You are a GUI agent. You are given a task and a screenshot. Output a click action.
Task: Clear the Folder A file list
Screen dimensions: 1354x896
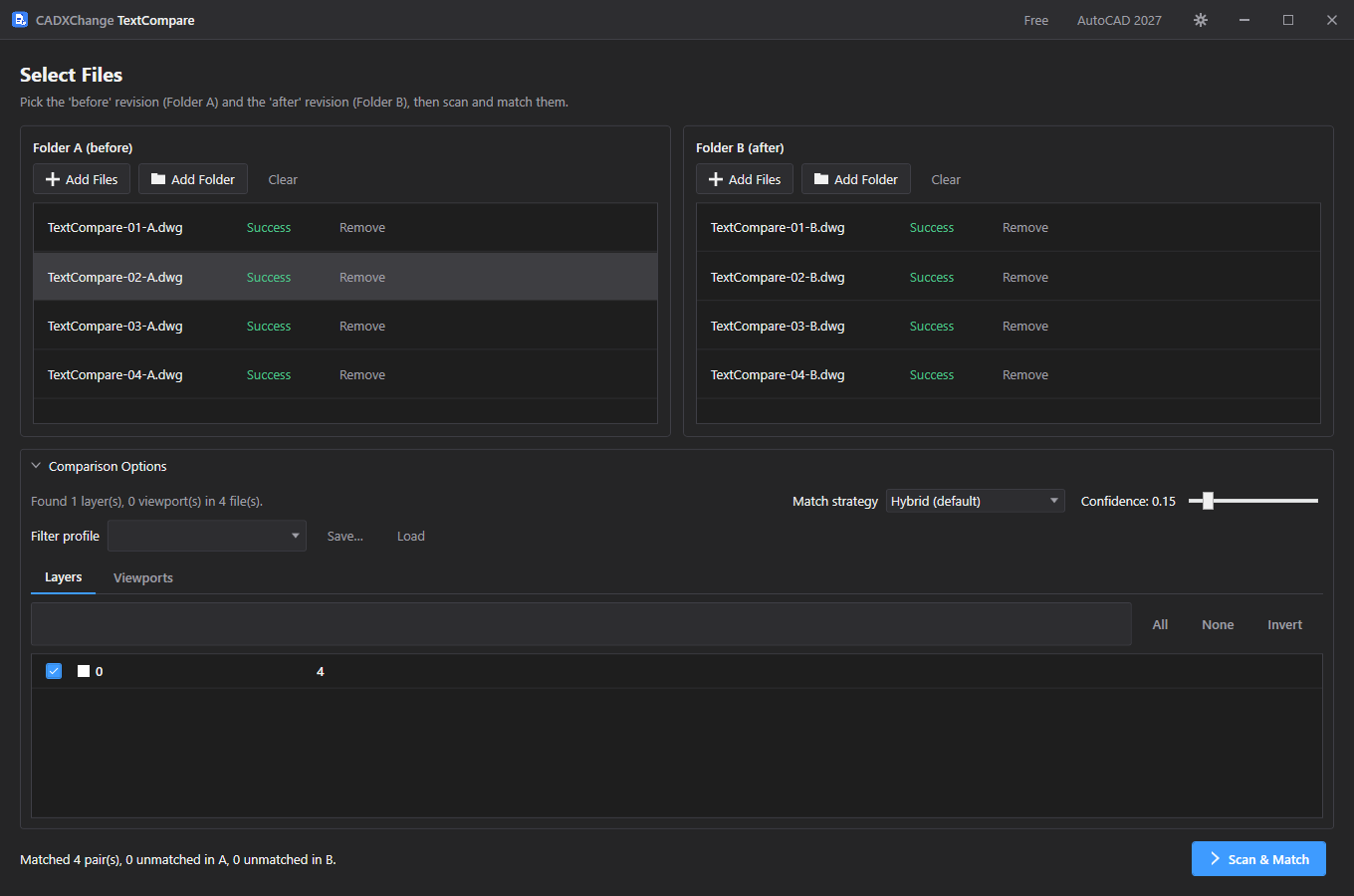point(283,180)
